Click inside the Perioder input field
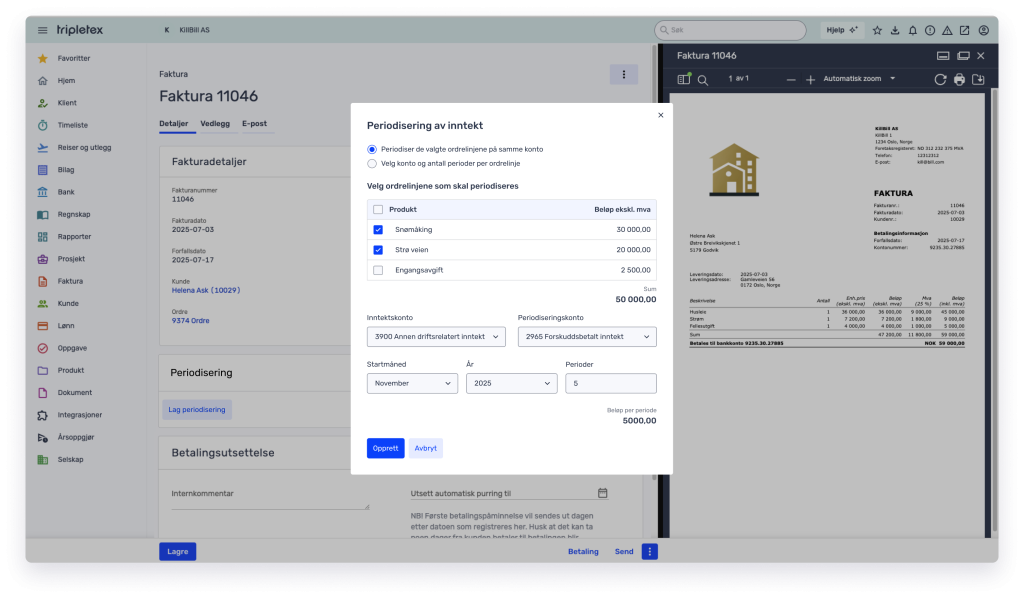This screenshot has height=598, width=1024. pyautogui.click(x=610, y=383)
